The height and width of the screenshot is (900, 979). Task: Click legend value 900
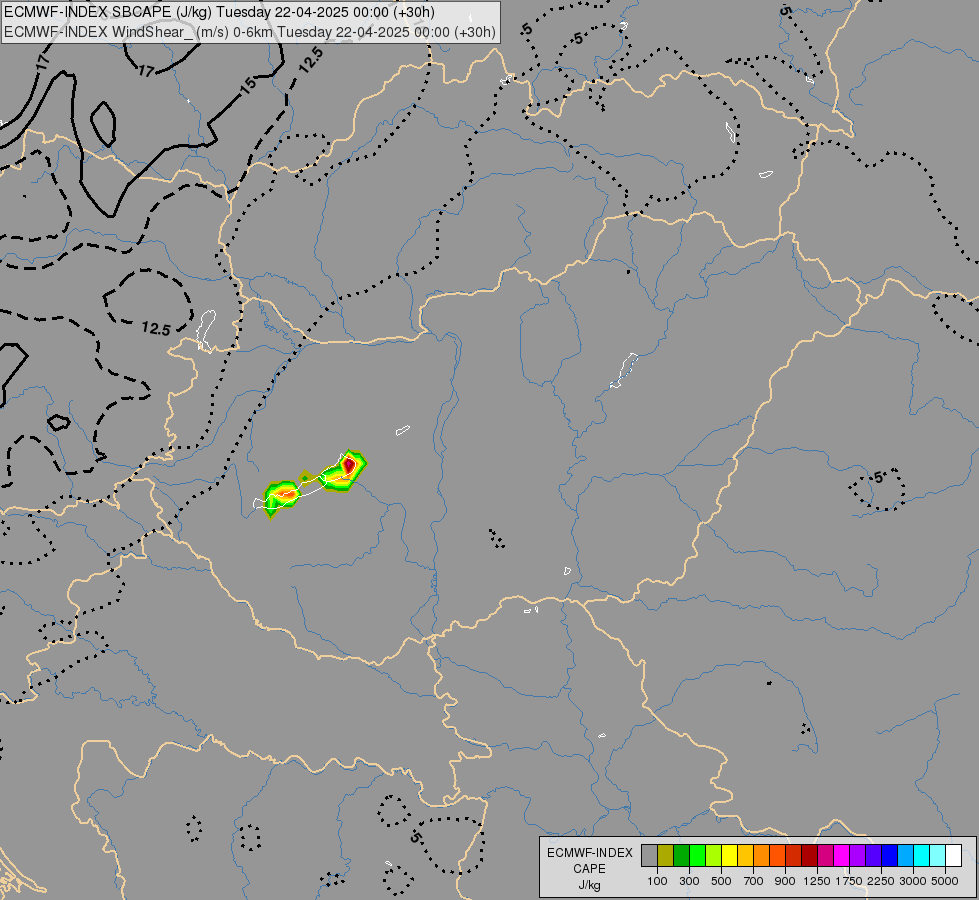(785, 881)
